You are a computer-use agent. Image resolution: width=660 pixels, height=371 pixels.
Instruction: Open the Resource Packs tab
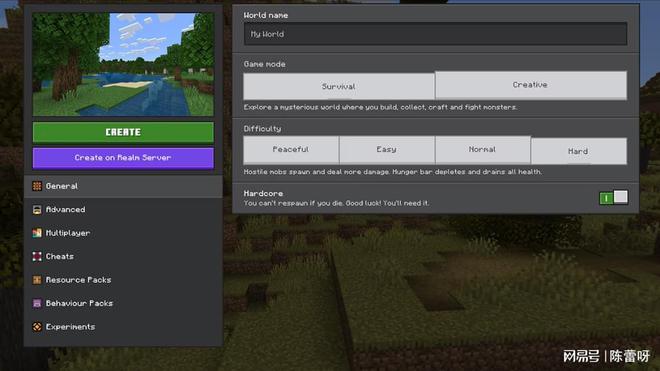tap(123, 280)
